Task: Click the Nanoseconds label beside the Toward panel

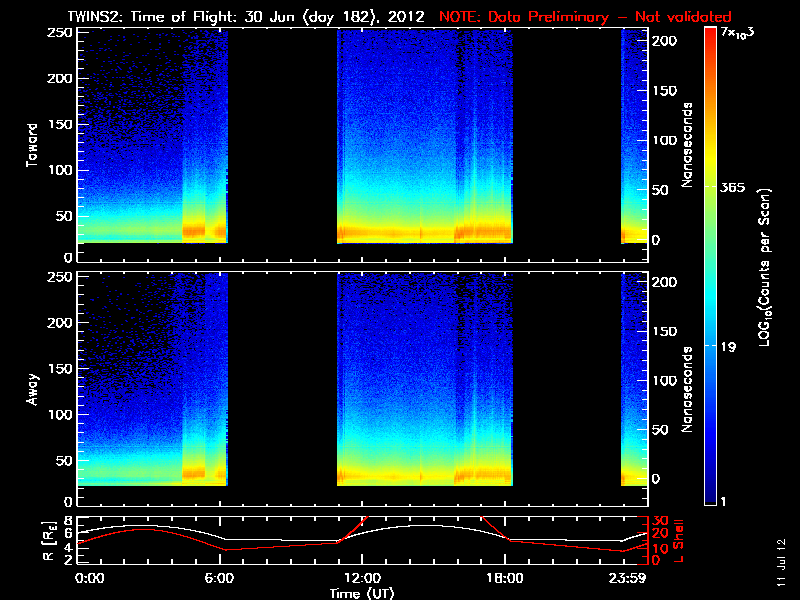Action: (x=688, y=148)
